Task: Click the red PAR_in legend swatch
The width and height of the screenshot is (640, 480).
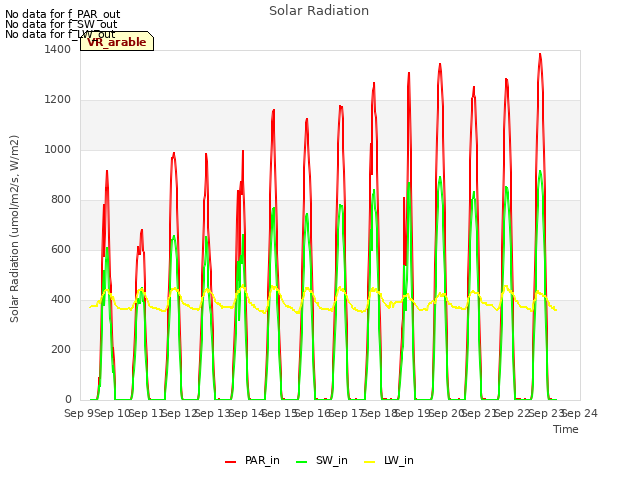Action: [231, 462]
